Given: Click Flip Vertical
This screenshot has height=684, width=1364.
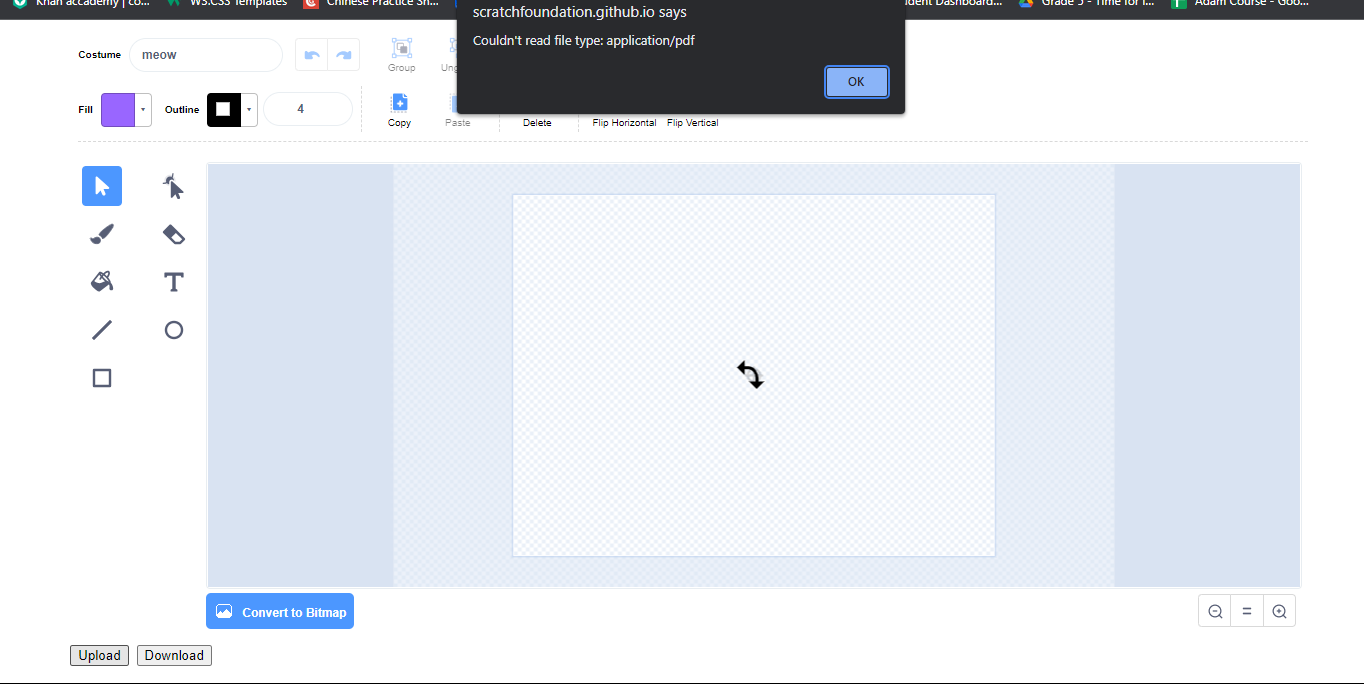Looking at the screenshot, I should coord(692,122).
